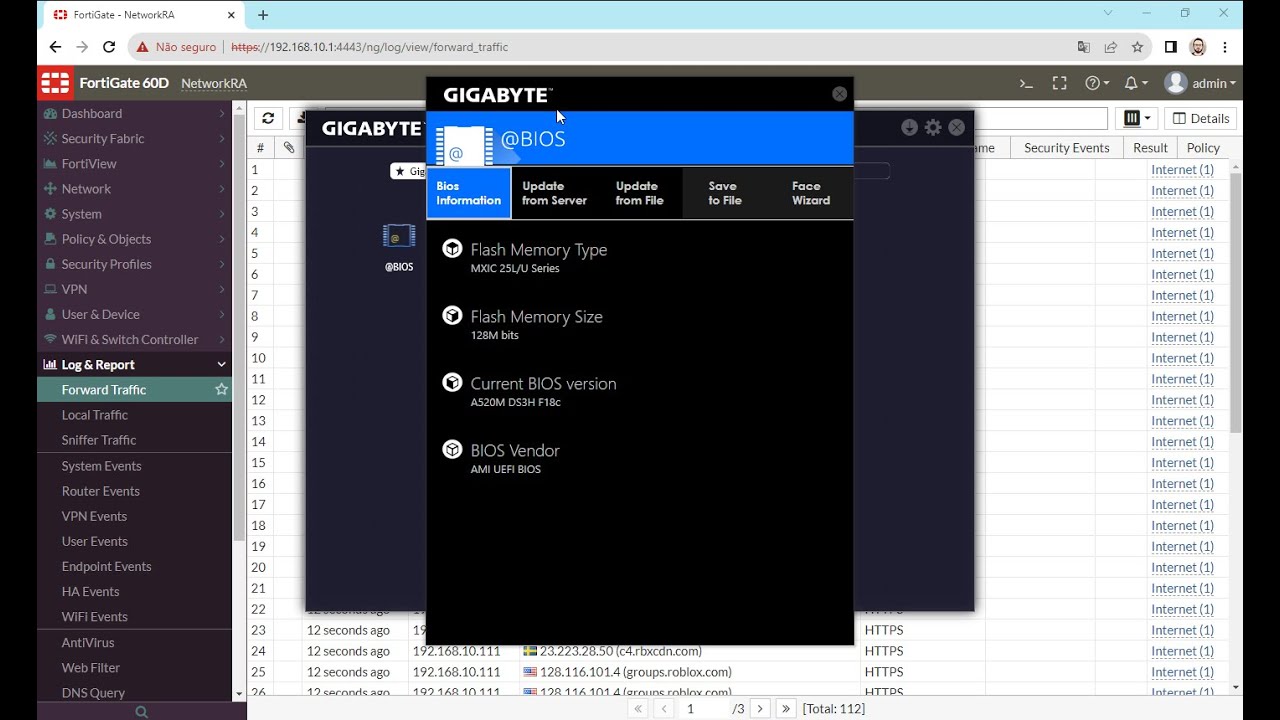
Task: Open the Face Wizard tab
Action: [x=811, y=193]
